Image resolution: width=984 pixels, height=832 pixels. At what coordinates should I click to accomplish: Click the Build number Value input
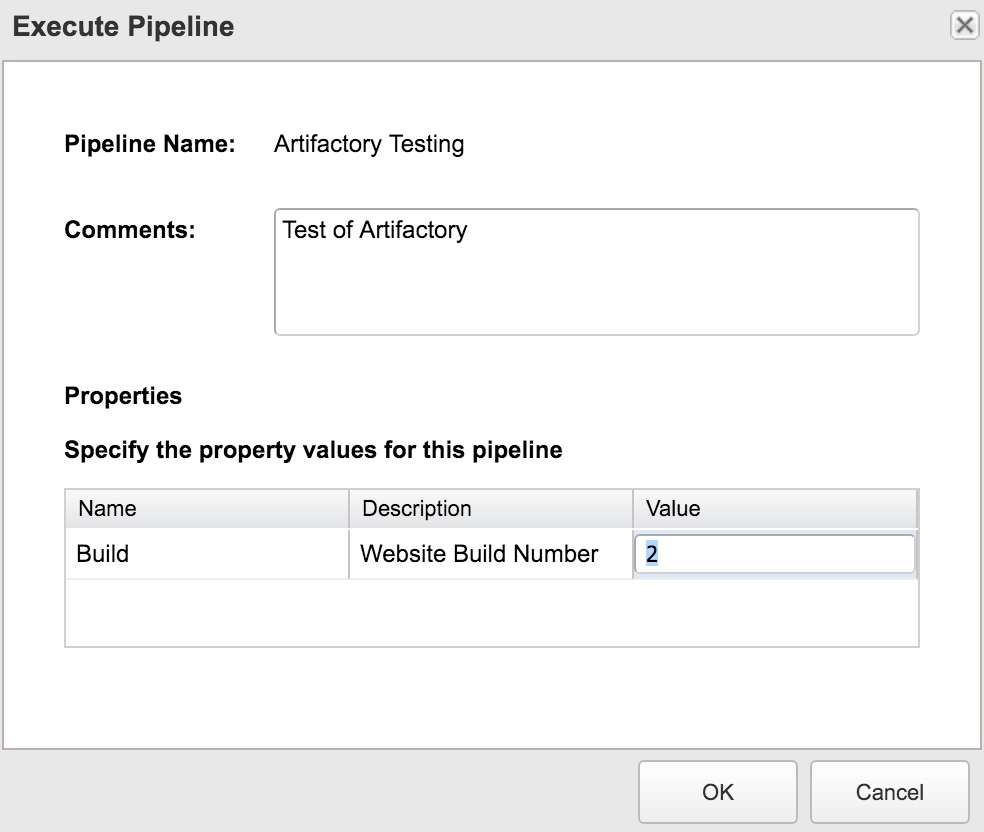pos(775,554)
